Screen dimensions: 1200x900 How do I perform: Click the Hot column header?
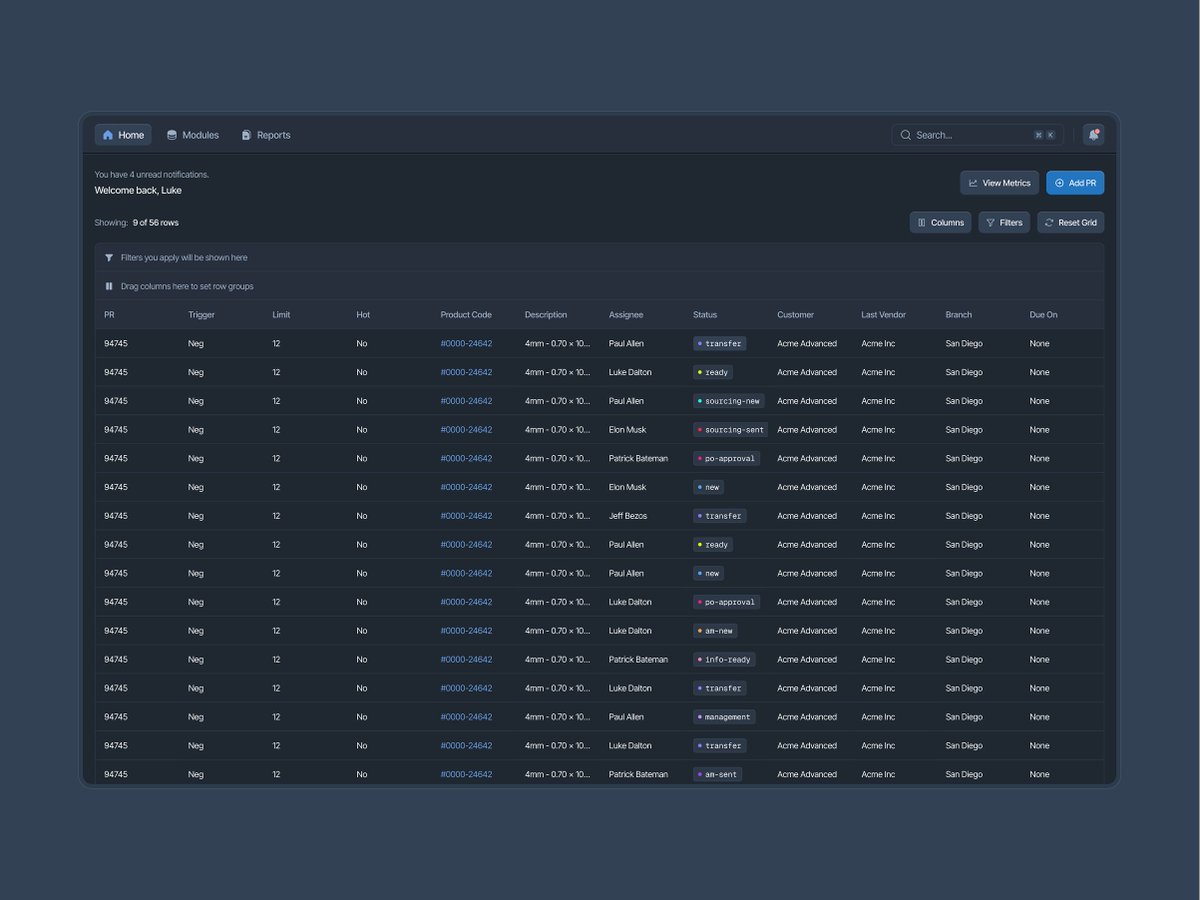click(363, 315)
